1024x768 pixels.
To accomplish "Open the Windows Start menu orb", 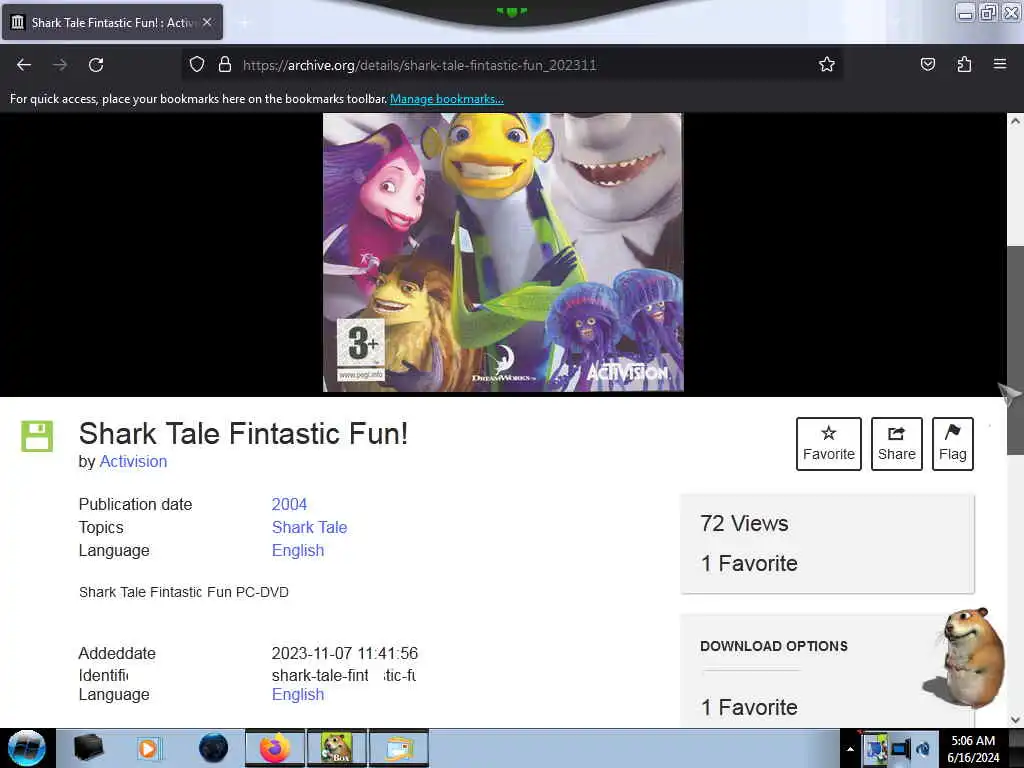I will (27, 748).
